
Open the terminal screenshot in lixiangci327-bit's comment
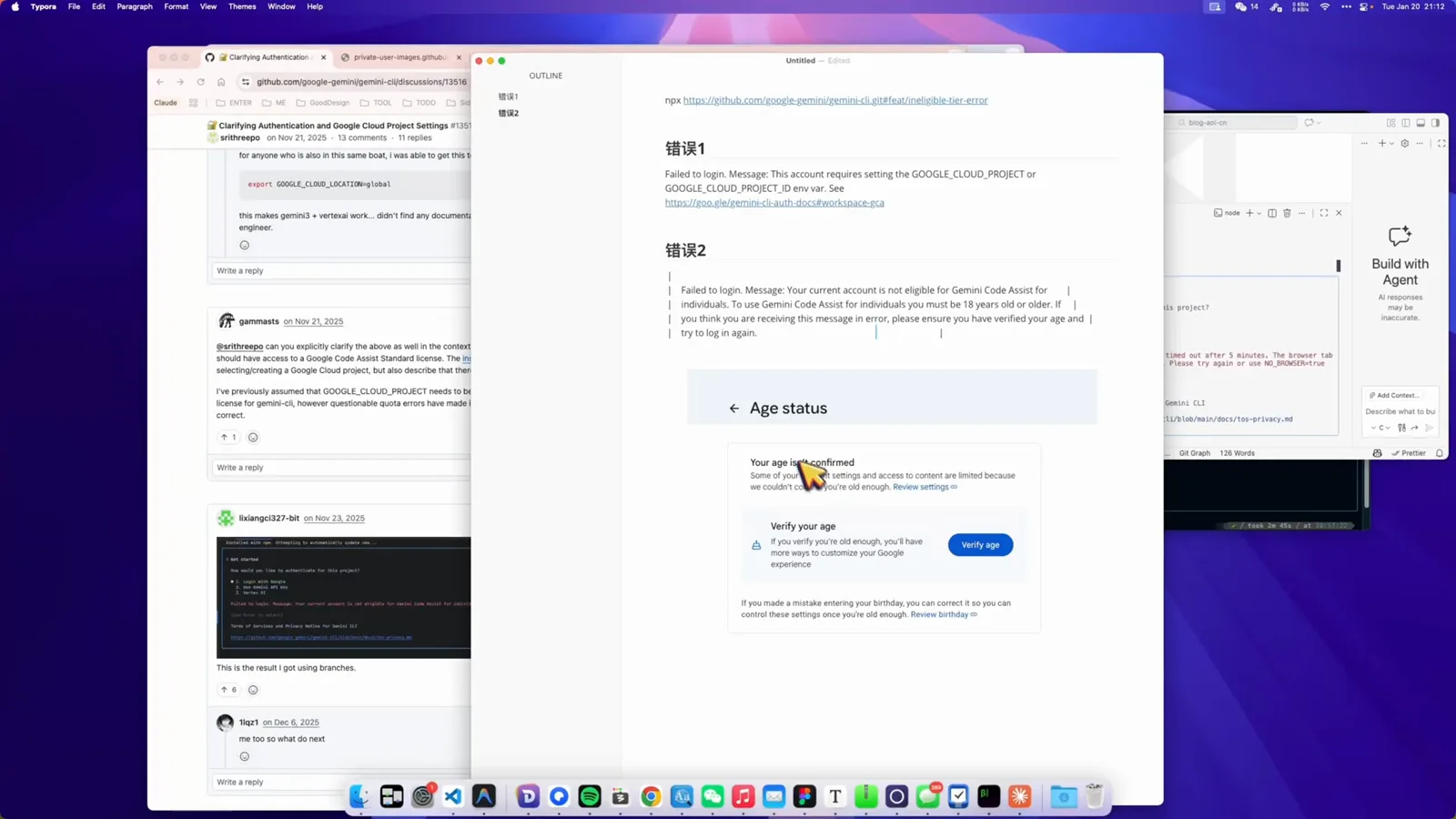(x=344, y=597)
